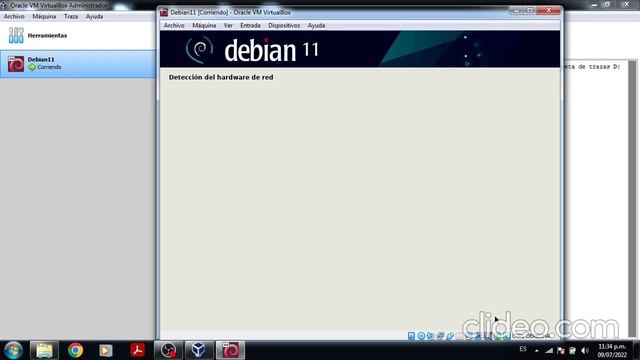Image resolution: width=640 pixels, height=360 pixels.
Task: Open Máquina menu in VirtualBox Administrador window
Action: tap(44, 16)
